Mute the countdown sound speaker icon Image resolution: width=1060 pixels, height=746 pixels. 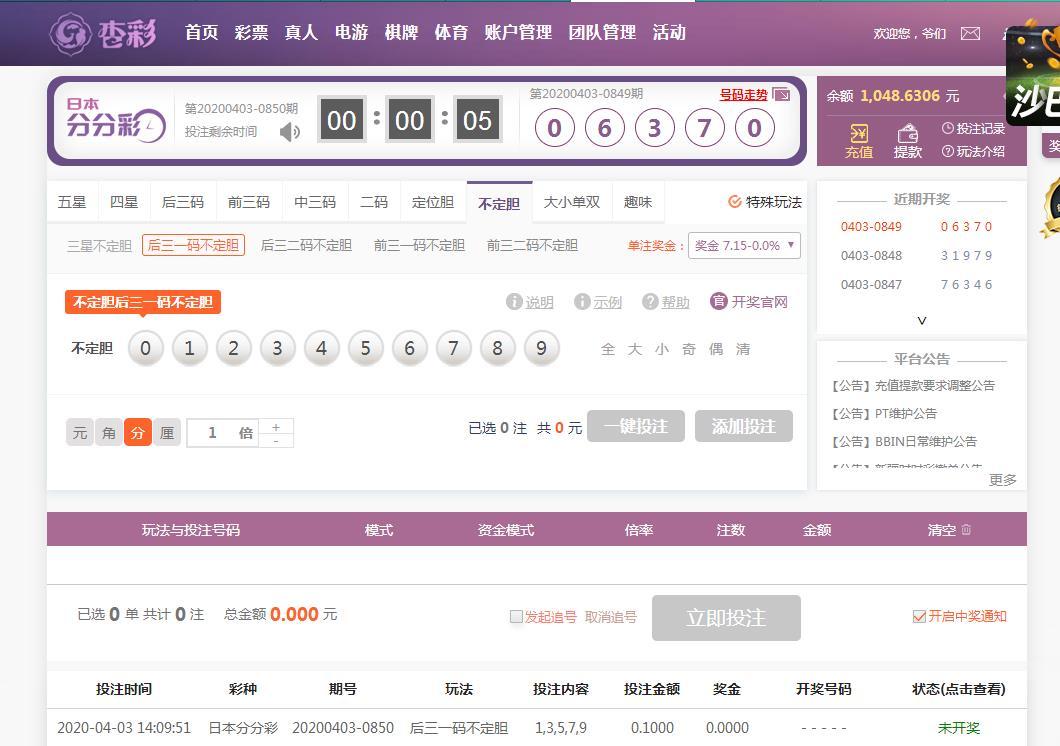289,132
